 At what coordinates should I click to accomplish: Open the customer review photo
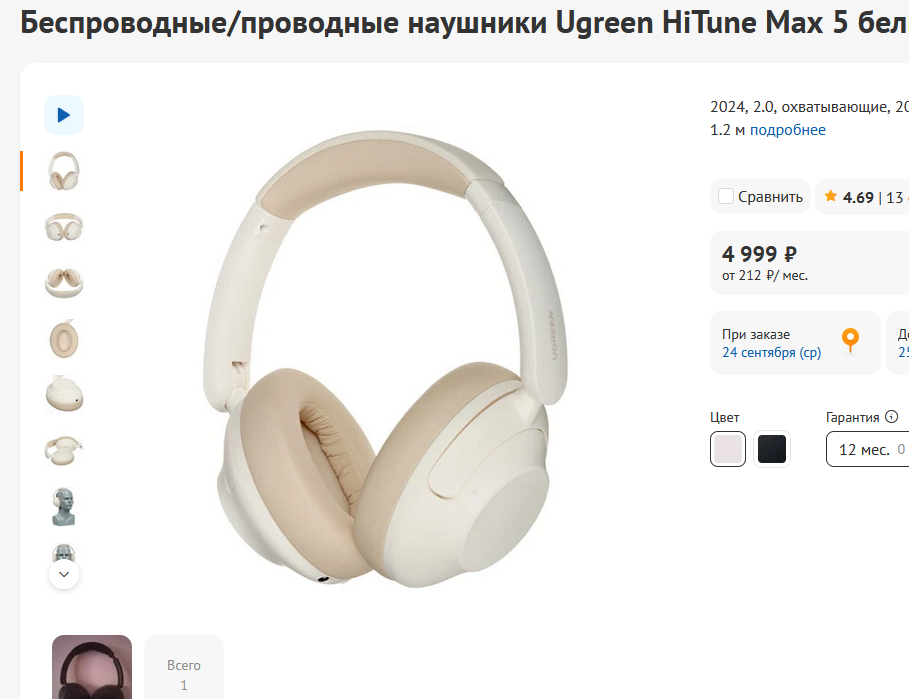click(x=92, y=667)
